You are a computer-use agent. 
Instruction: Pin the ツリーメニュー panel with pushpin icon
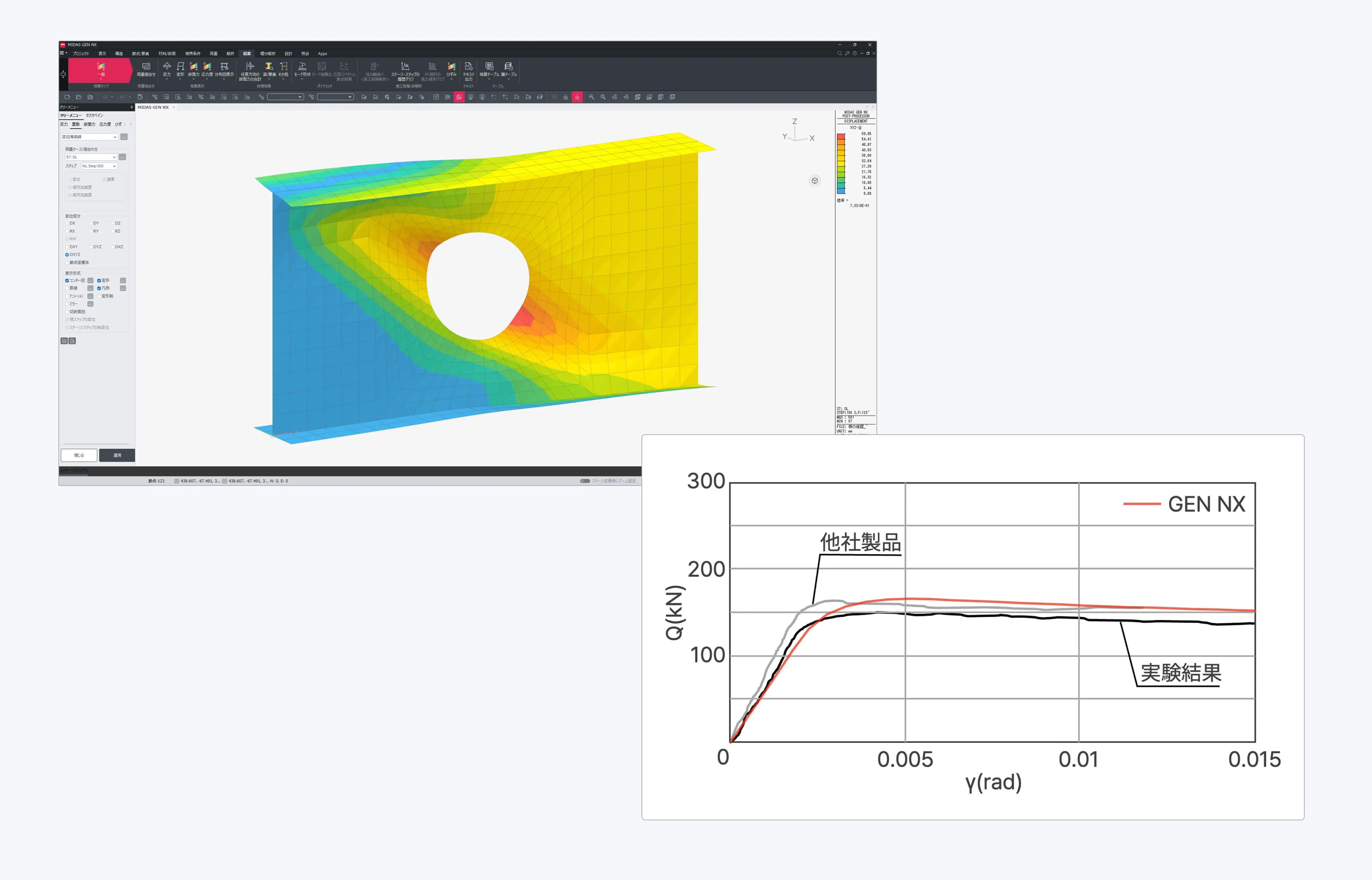coord(131,107)
